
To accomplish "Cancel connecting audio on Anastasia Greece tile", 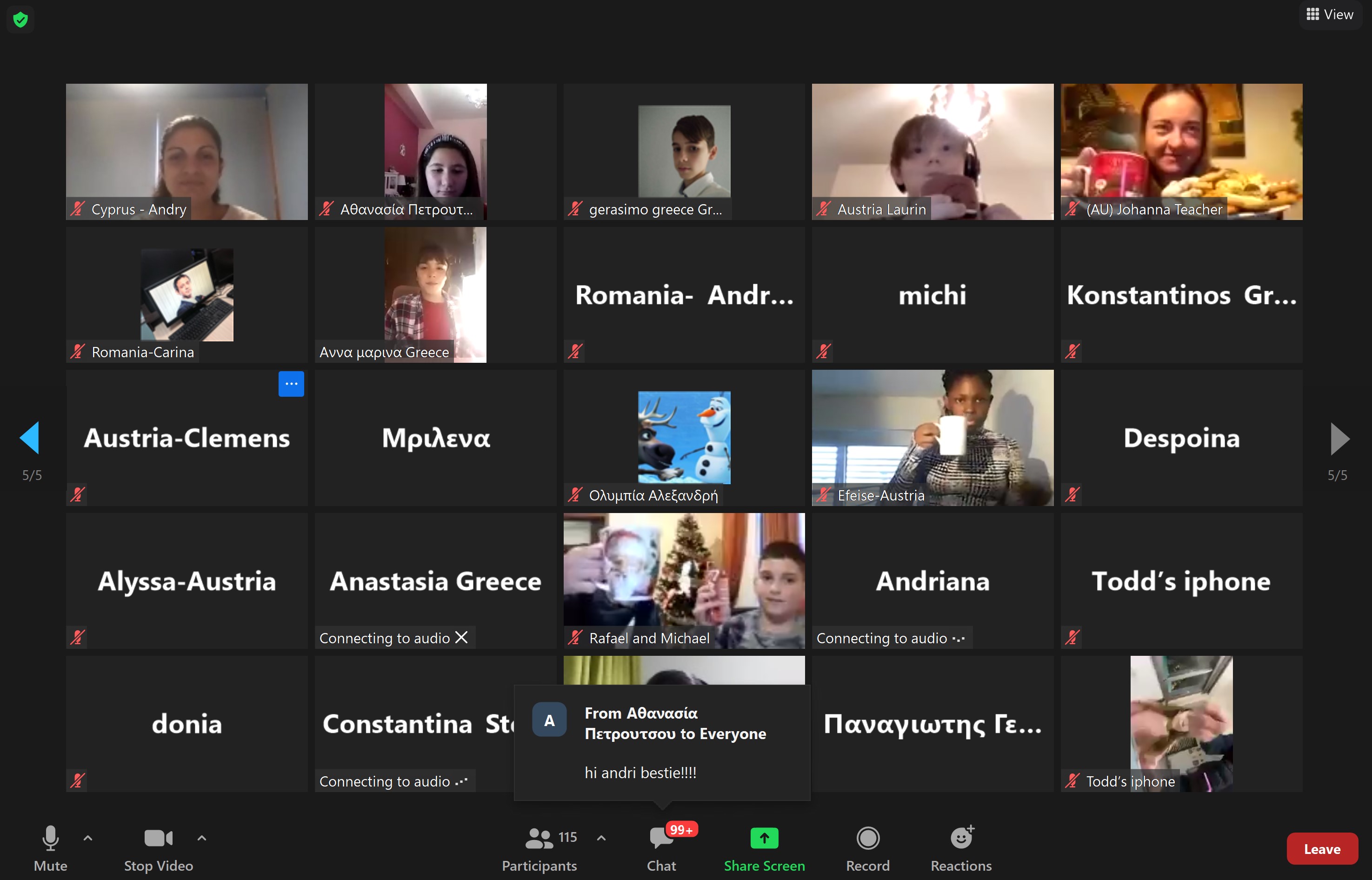I will (462, 638).
